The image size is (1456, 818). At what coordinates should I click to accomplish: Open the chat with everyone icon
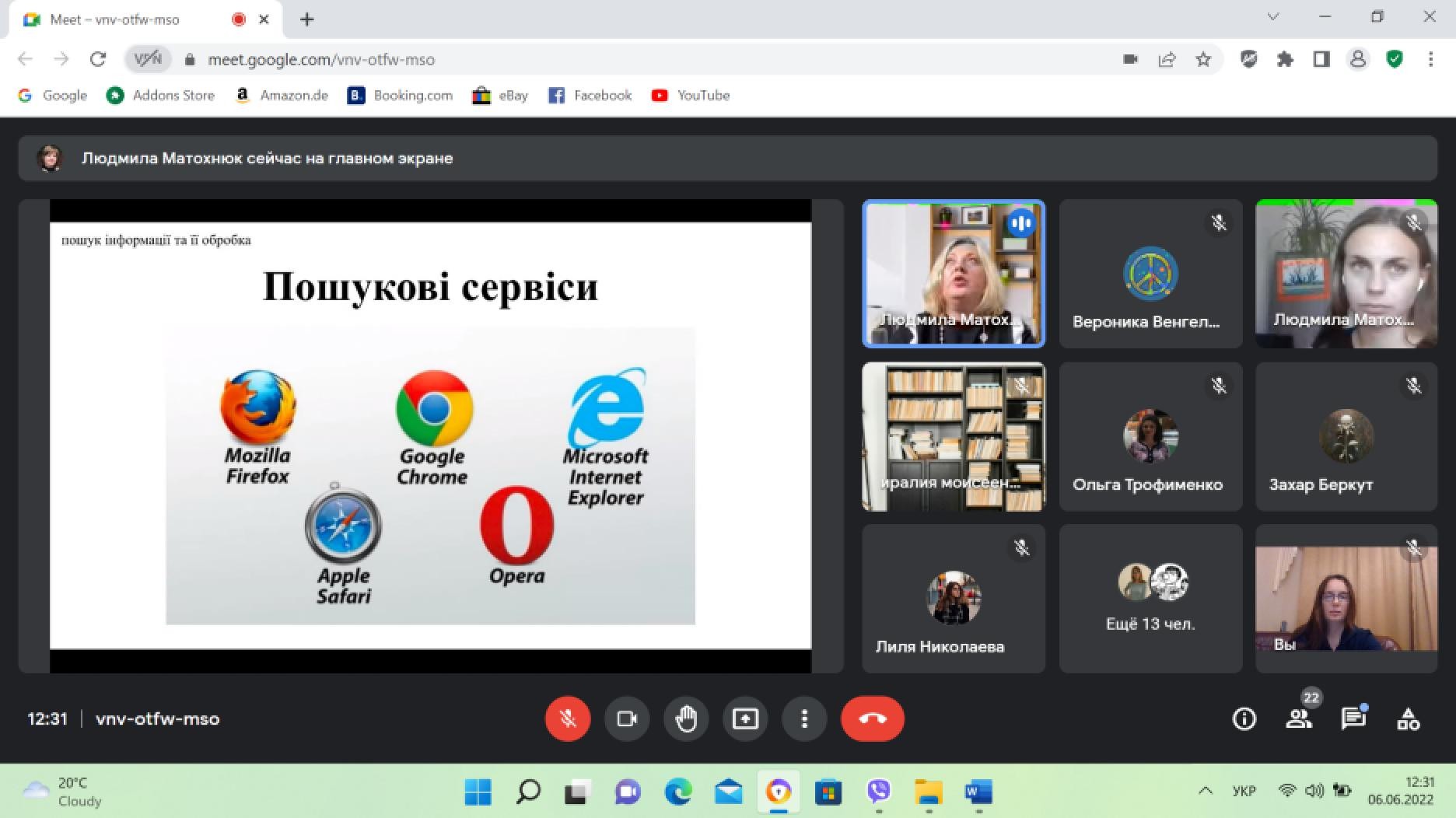[x=1353, y=719]
